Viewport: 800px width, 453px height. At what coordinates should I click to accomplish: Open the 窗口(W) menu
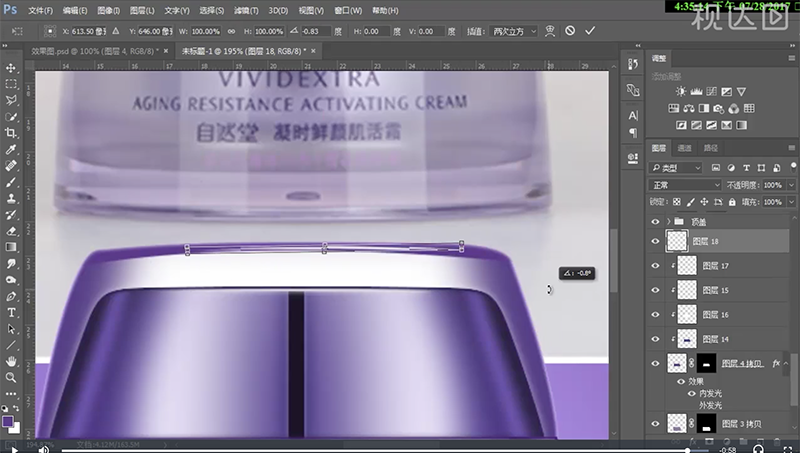pyautogui.click(x=348, y=10)
